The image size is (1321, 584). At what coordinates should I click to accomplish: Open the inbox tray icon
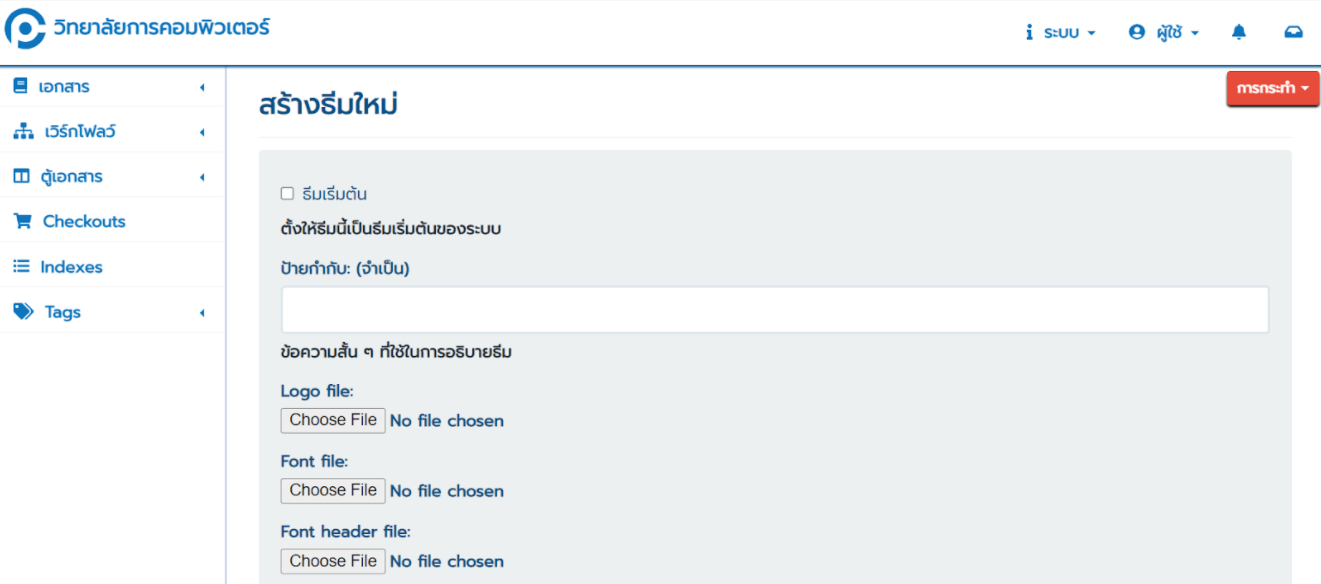[1293, 32]
